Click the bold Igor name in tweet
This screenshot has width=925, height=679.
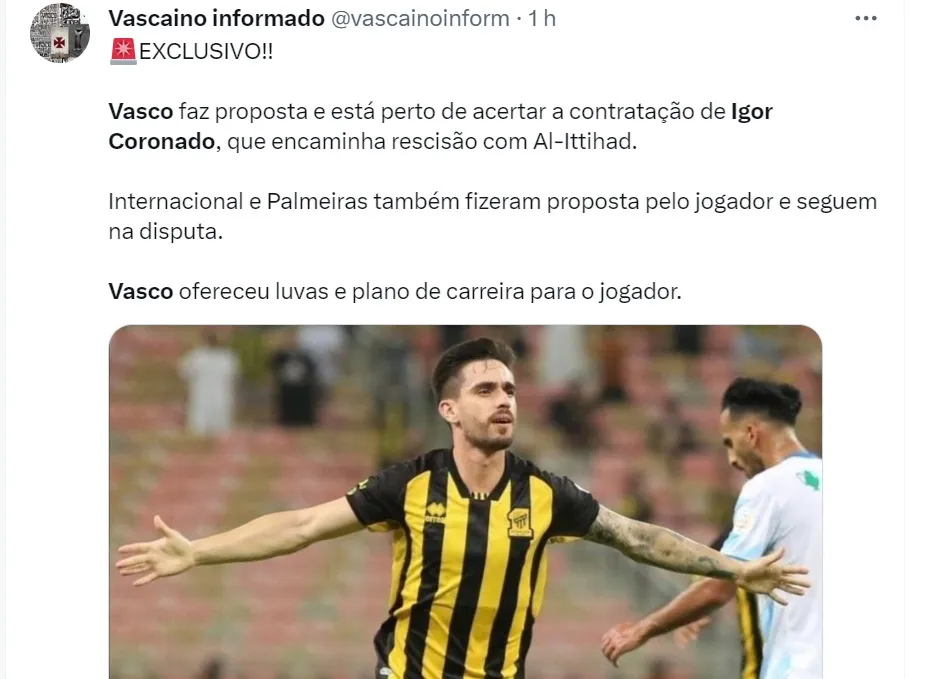coord(752,111)
